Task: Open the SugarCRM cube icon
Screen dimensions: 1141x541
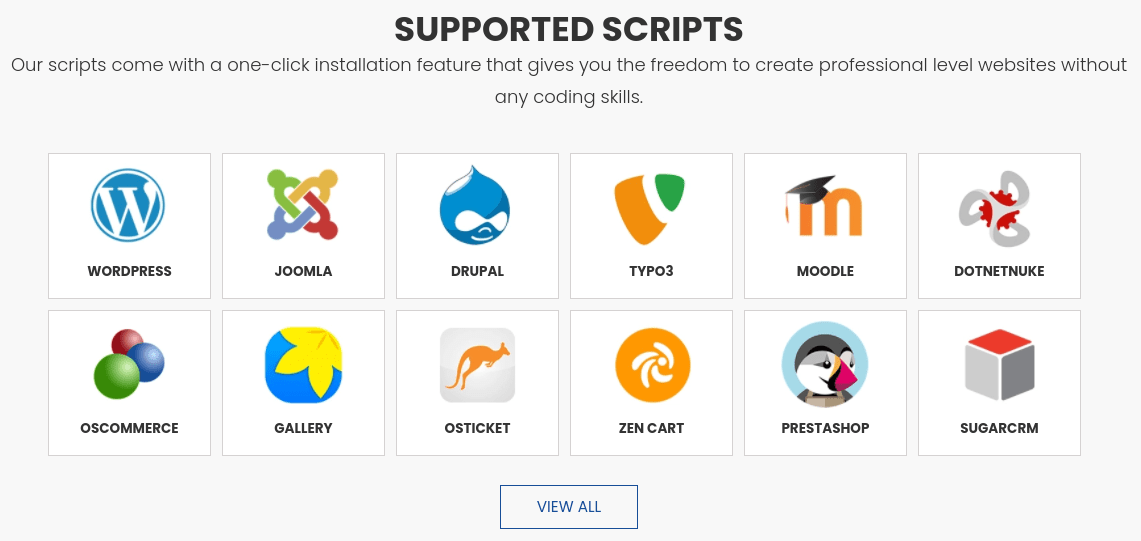Action: pos(998,365)
